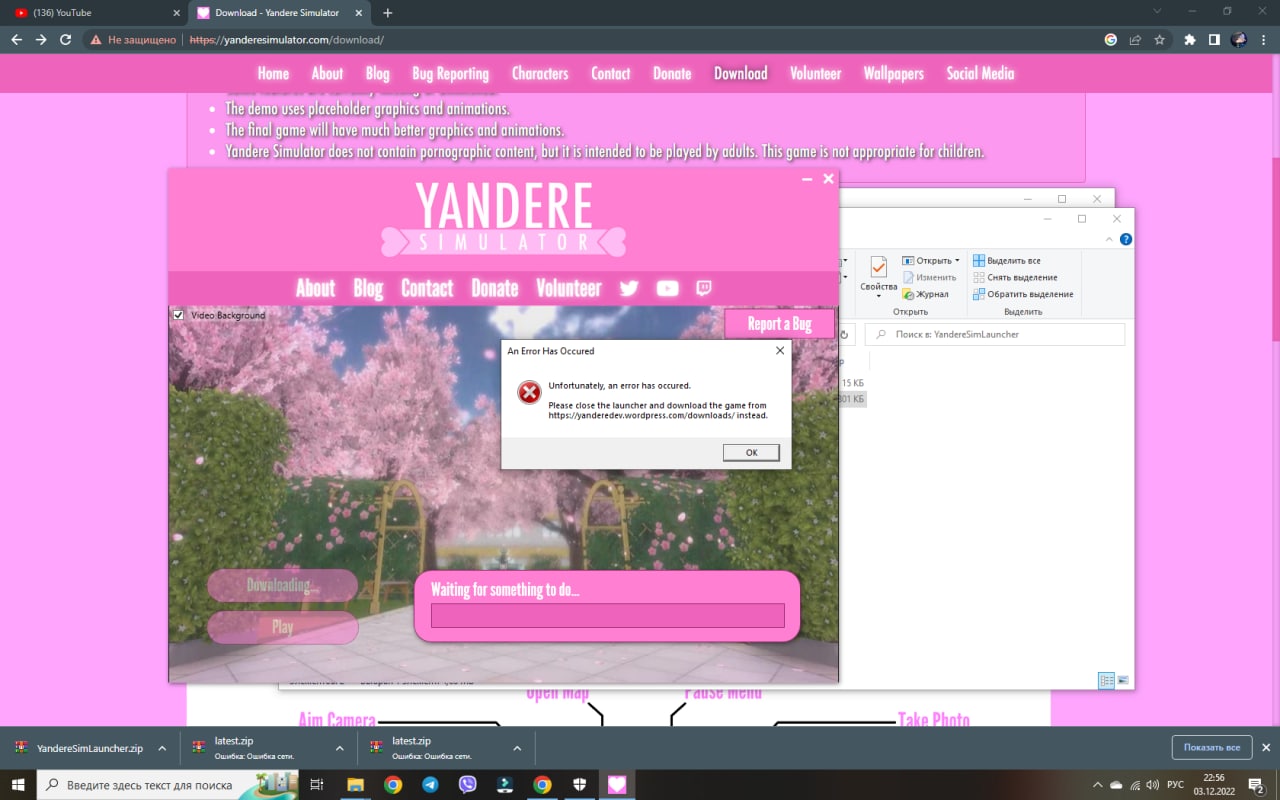This screenshot has height=800, width=1280.
Task: Open the YouTube icon in launcher
Action: 667,288
